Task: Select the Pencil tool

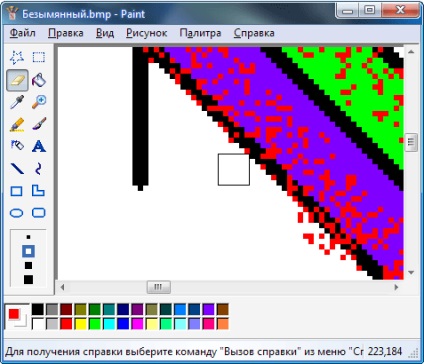Action: [x=17, y=124]
